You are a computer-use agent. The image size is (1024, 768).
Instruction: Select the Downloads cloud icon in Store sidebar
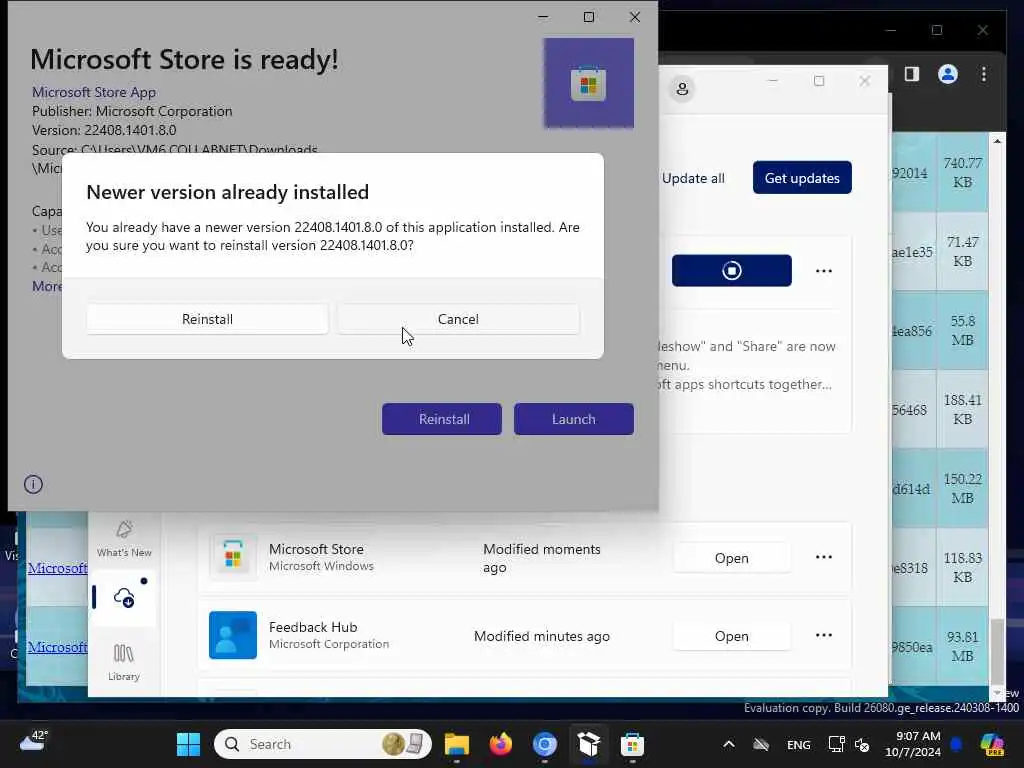tap(124, 597)
